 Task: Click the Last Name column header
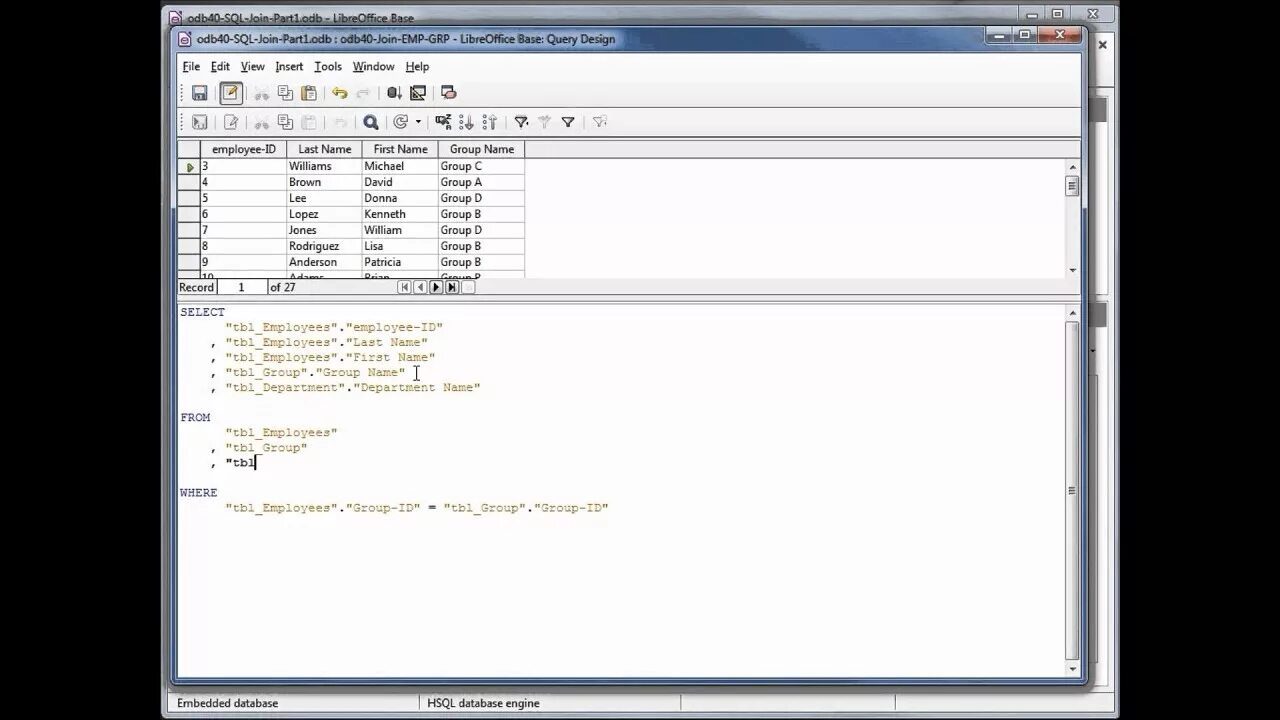[324, 149]
